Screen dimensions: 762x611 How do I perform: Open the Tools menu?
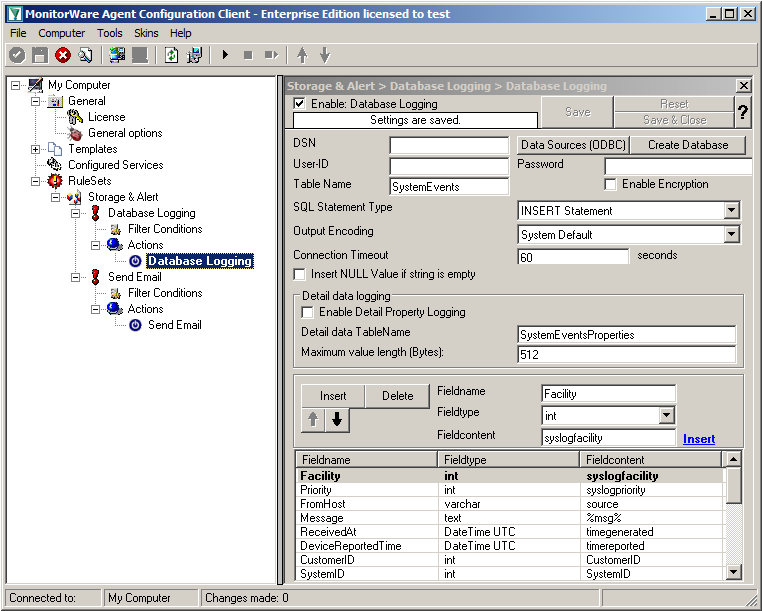click(x=109, y=33)
